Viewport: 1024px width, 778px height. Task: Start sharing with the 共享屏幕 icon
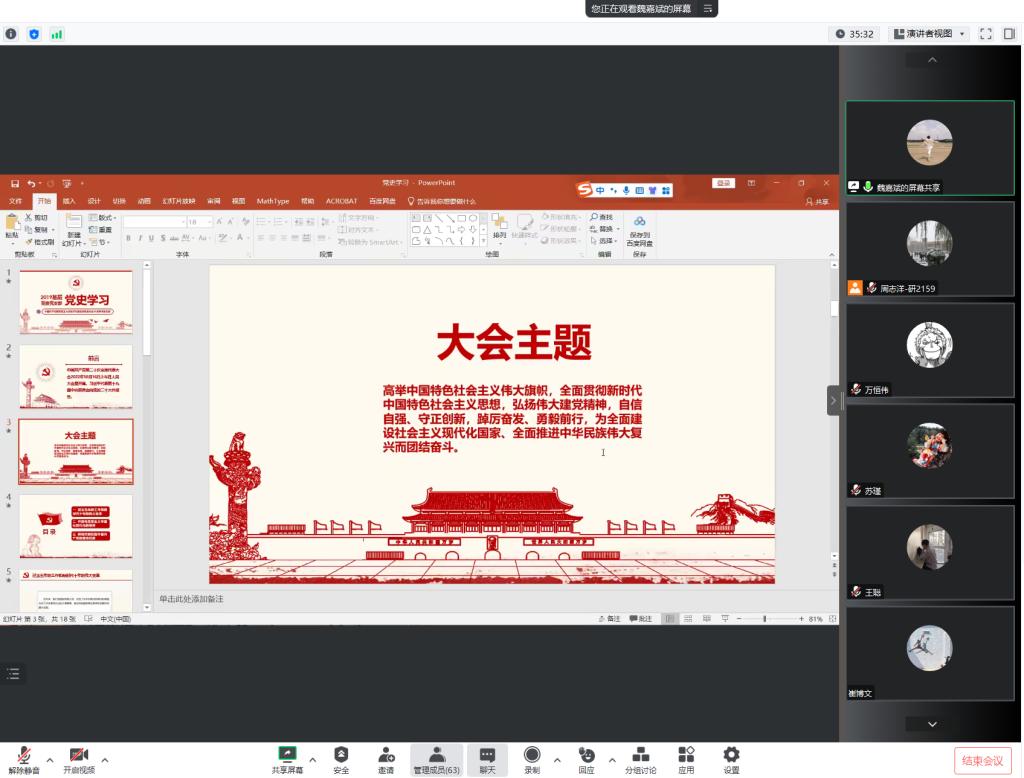pyautogui.click(x=287, y=756)
